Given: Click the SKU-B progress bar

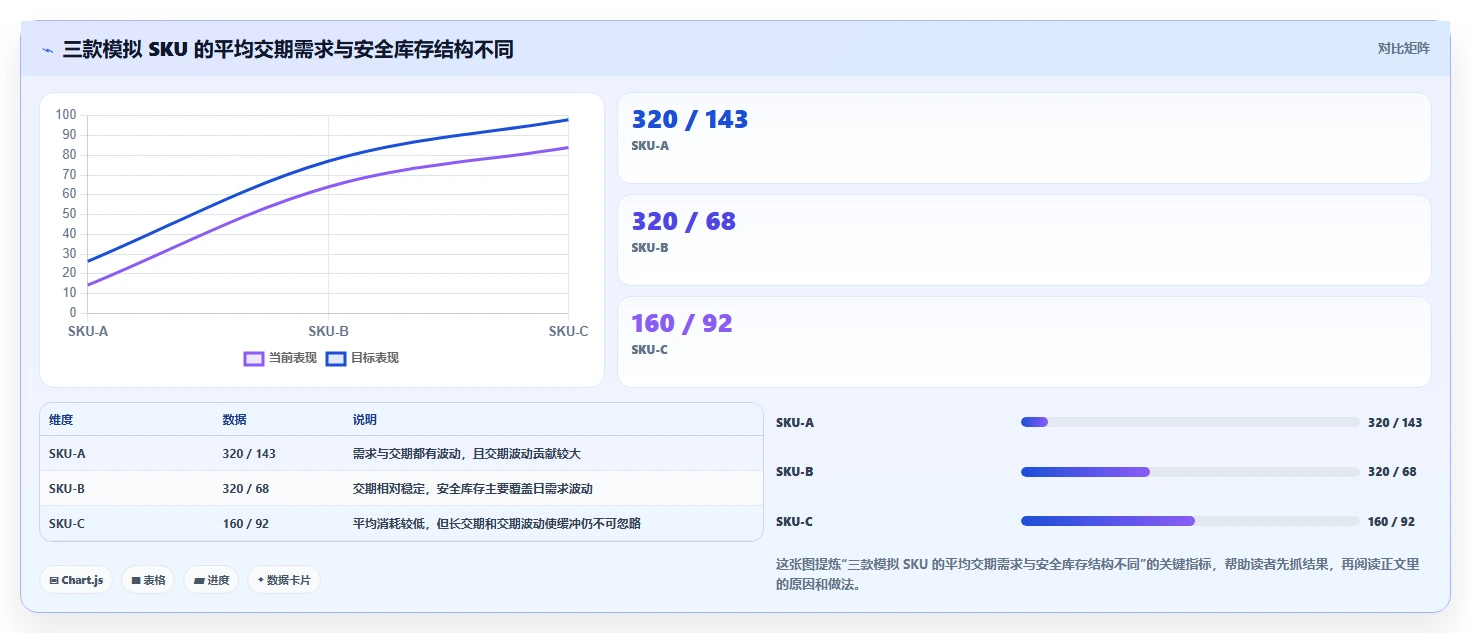Looking at the screenshot, I should (1190, 471).
